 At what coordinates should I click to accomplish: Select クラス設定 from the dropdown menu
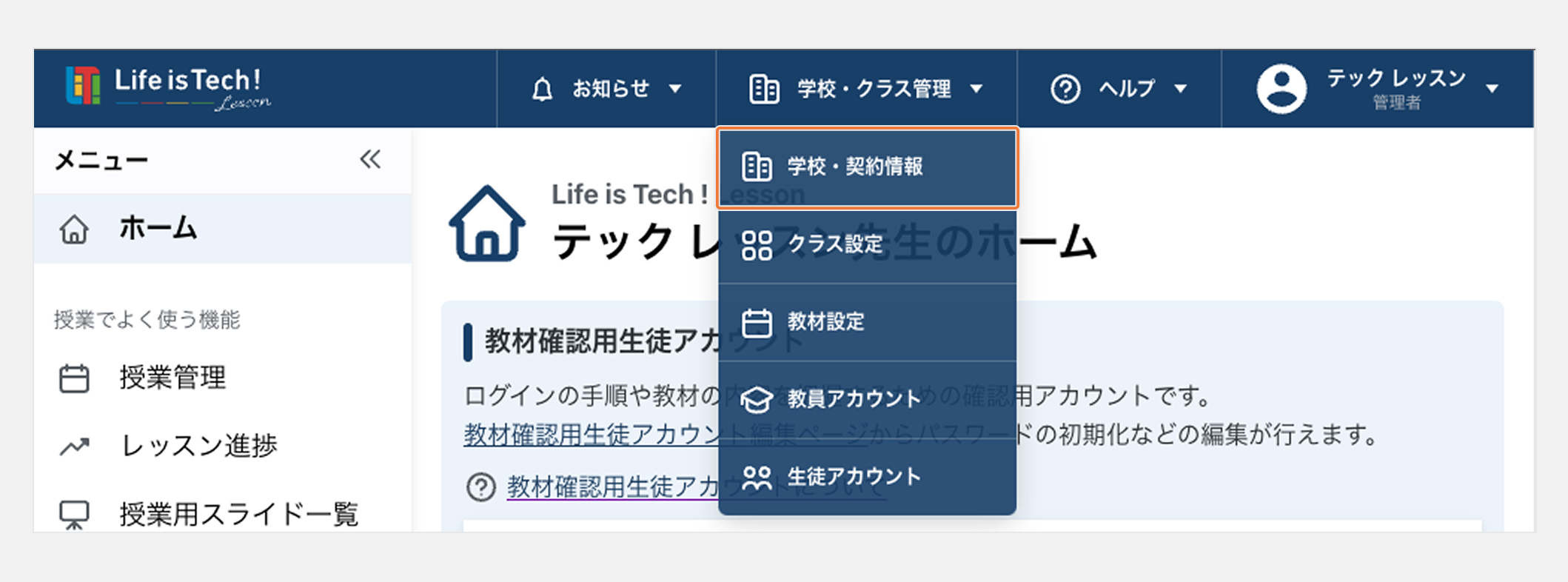[867, 245]
